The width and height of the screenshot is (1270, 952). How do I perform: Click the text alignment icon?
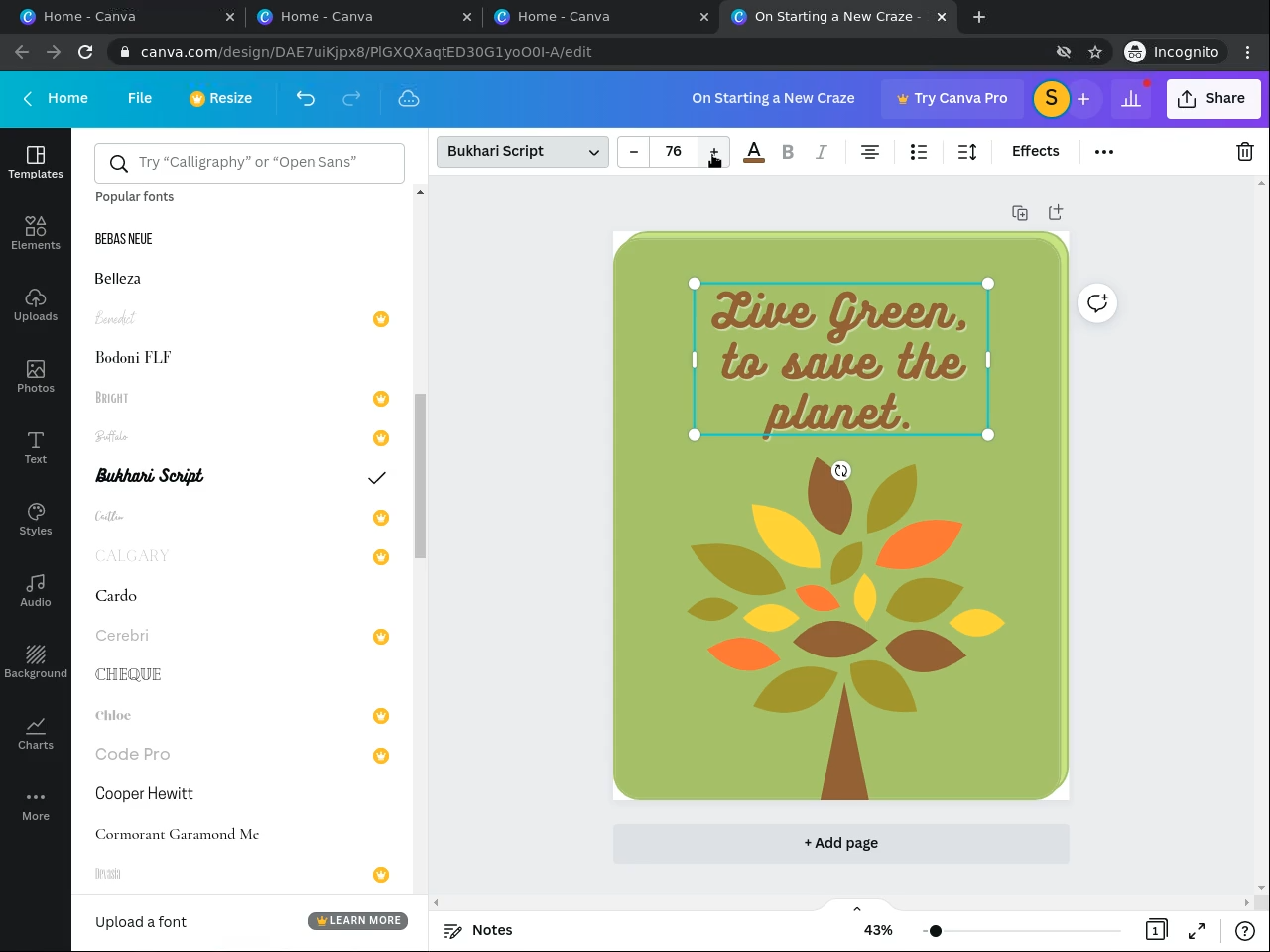coord(870,152)
